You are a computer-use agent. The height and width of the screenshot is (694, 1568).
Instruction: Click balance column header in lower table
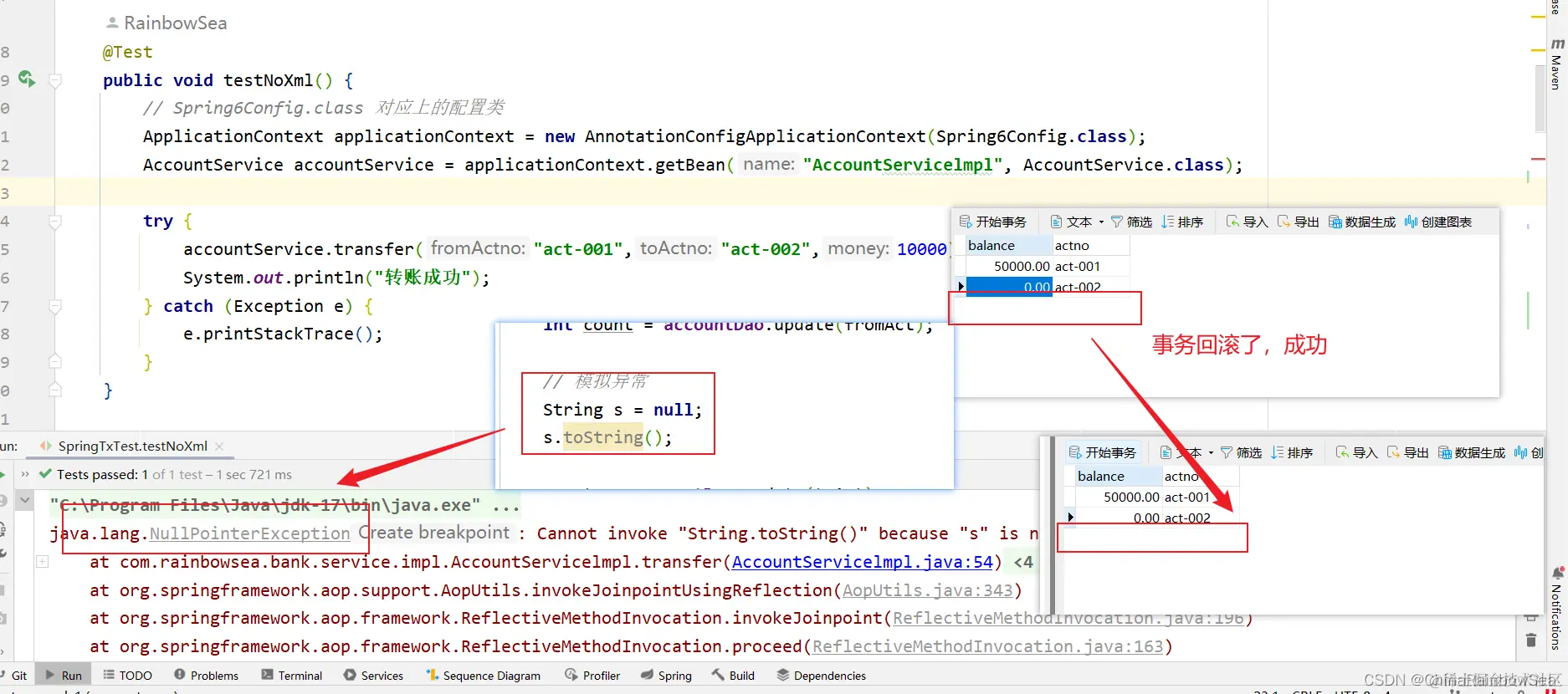pyautogui.click(x=1118, y=477)
